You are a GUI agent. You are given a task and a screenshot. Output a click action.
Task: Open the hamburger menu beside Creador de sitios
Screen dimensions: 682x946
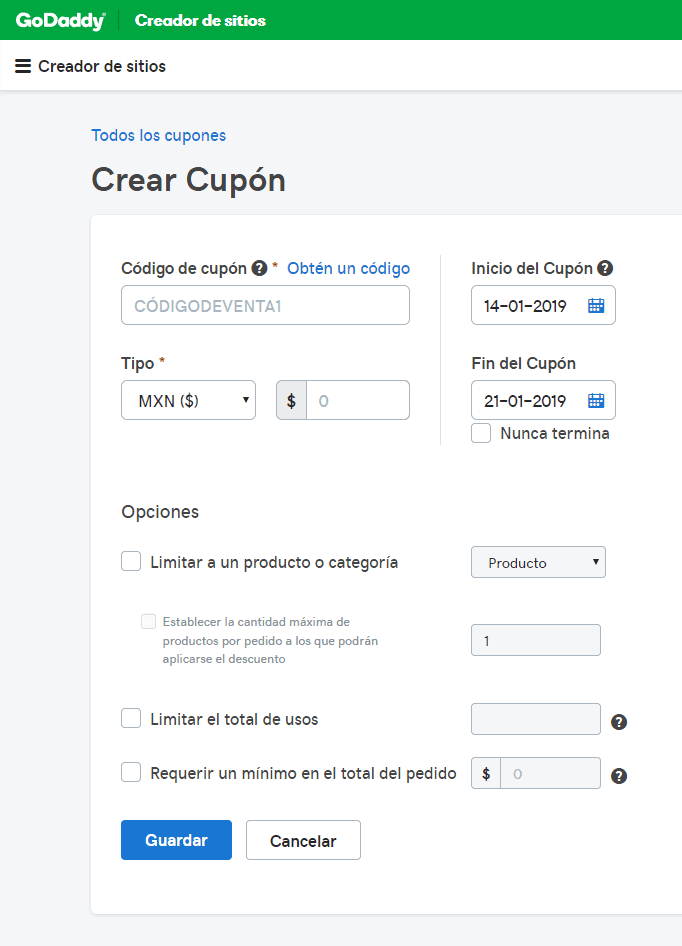coord(23,67)
